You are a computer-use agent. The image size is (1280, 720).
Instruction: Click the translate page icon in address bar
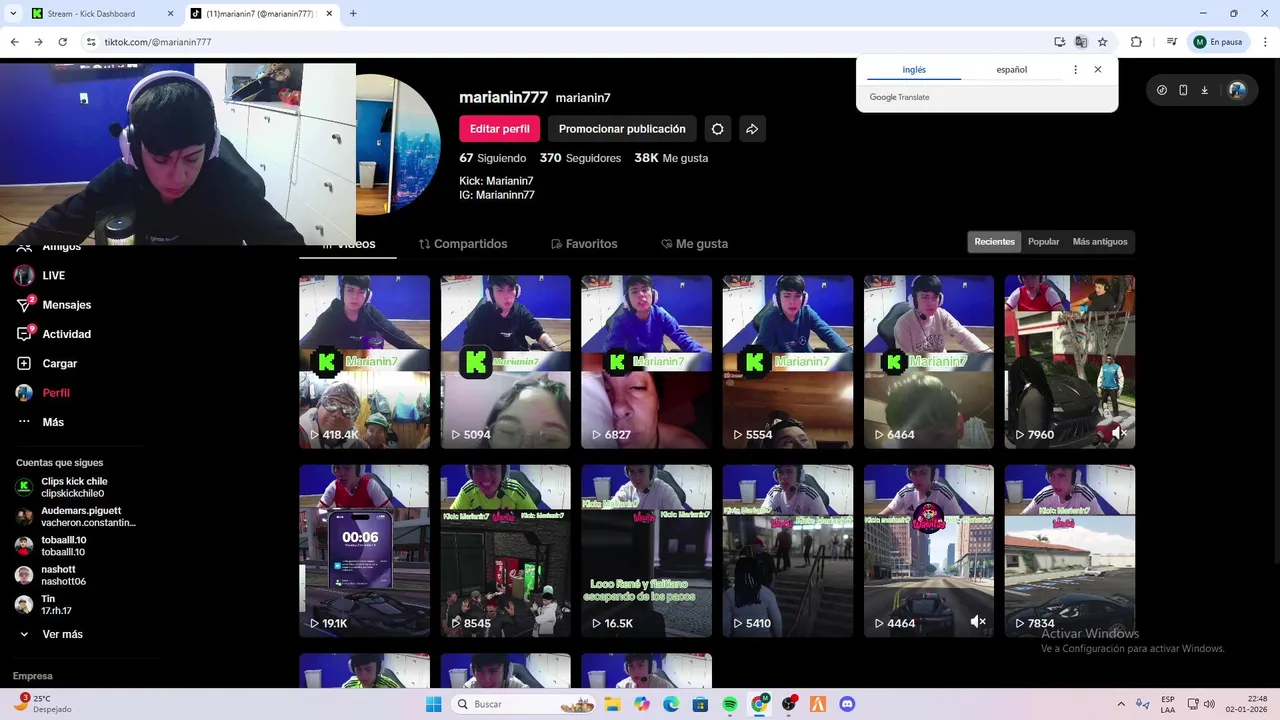[1081, 42]
